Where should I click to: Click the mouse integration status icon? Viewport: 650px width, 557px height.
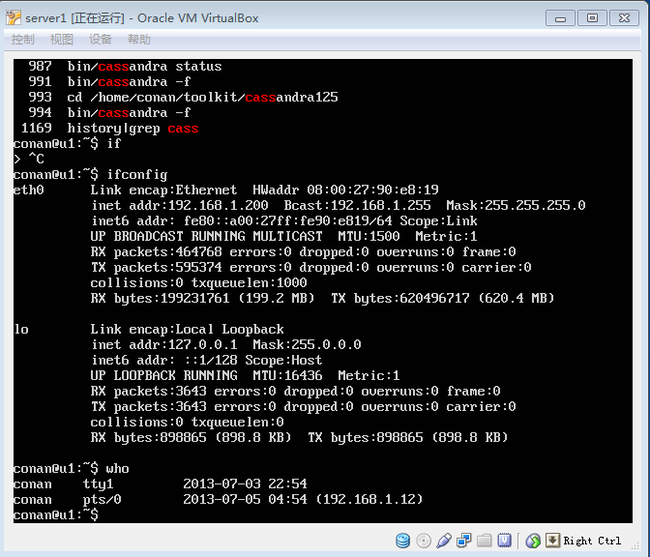[x=533, y=540]
